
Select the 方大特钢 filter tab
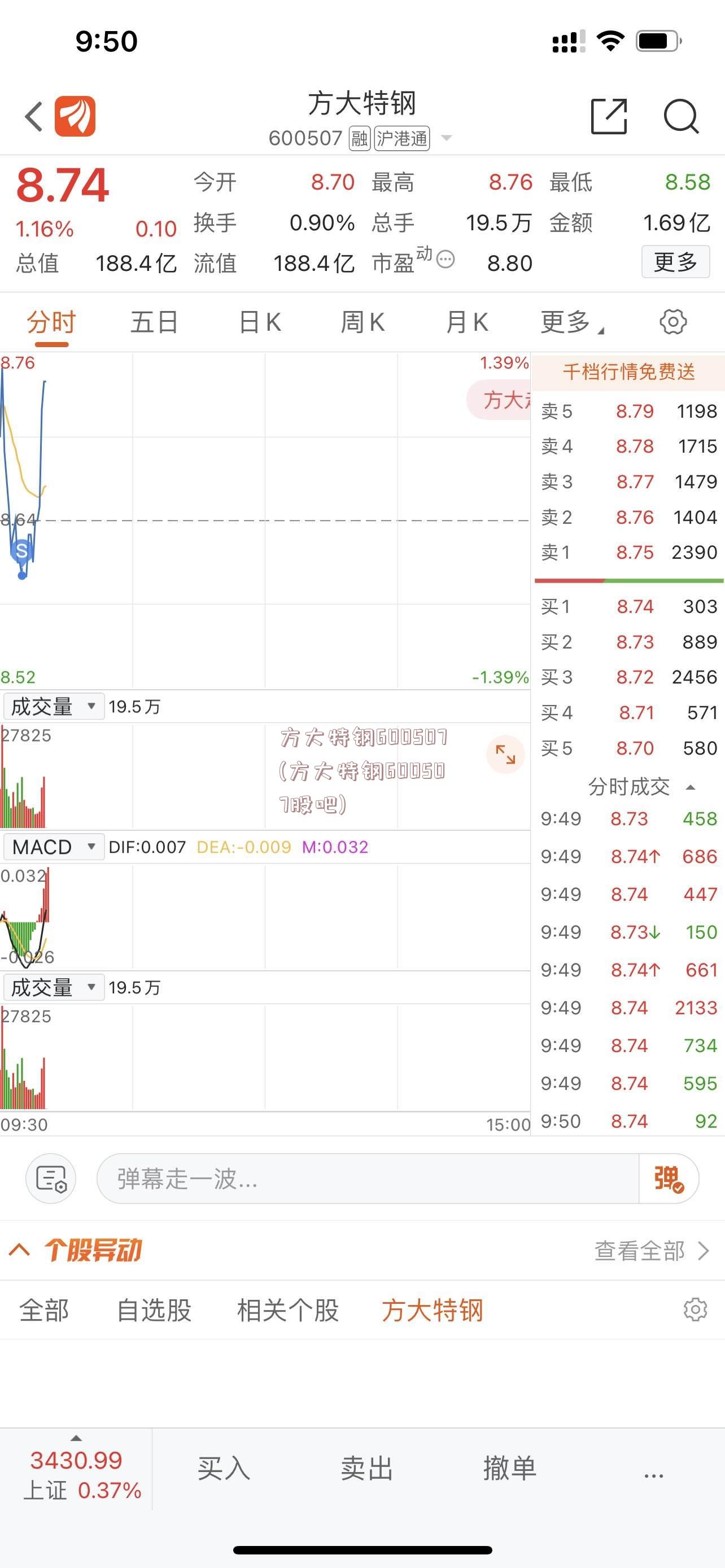click(432, 1310)
